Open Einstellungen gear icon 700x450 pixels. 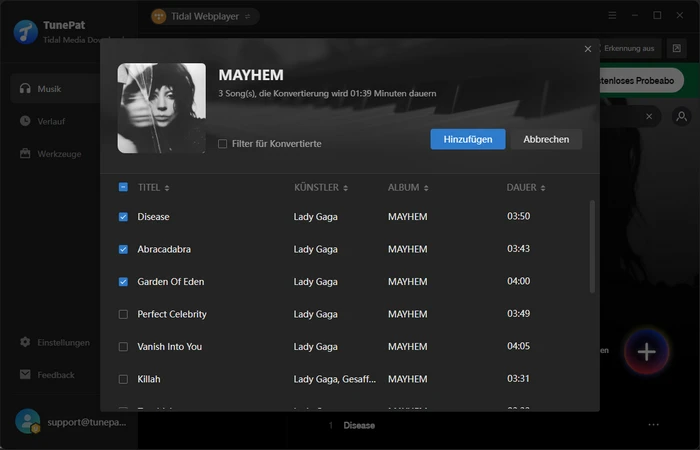tap(25, 342)
